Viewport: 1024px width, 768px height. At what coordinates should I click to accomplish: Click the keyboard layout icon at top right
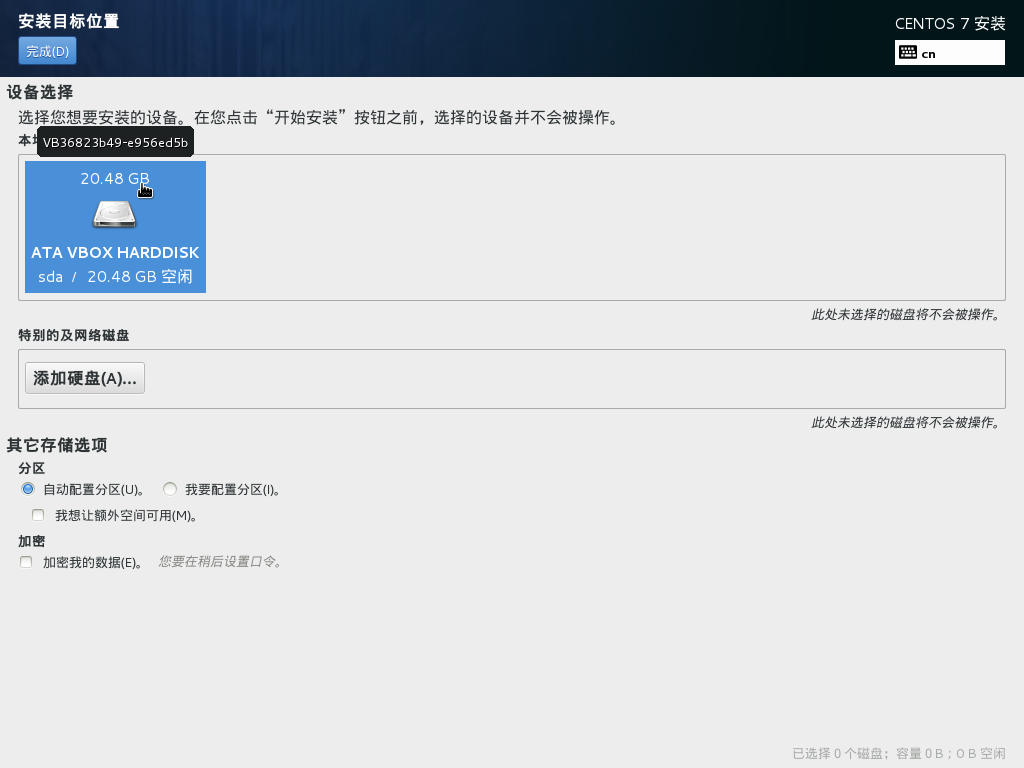(906, 52)
